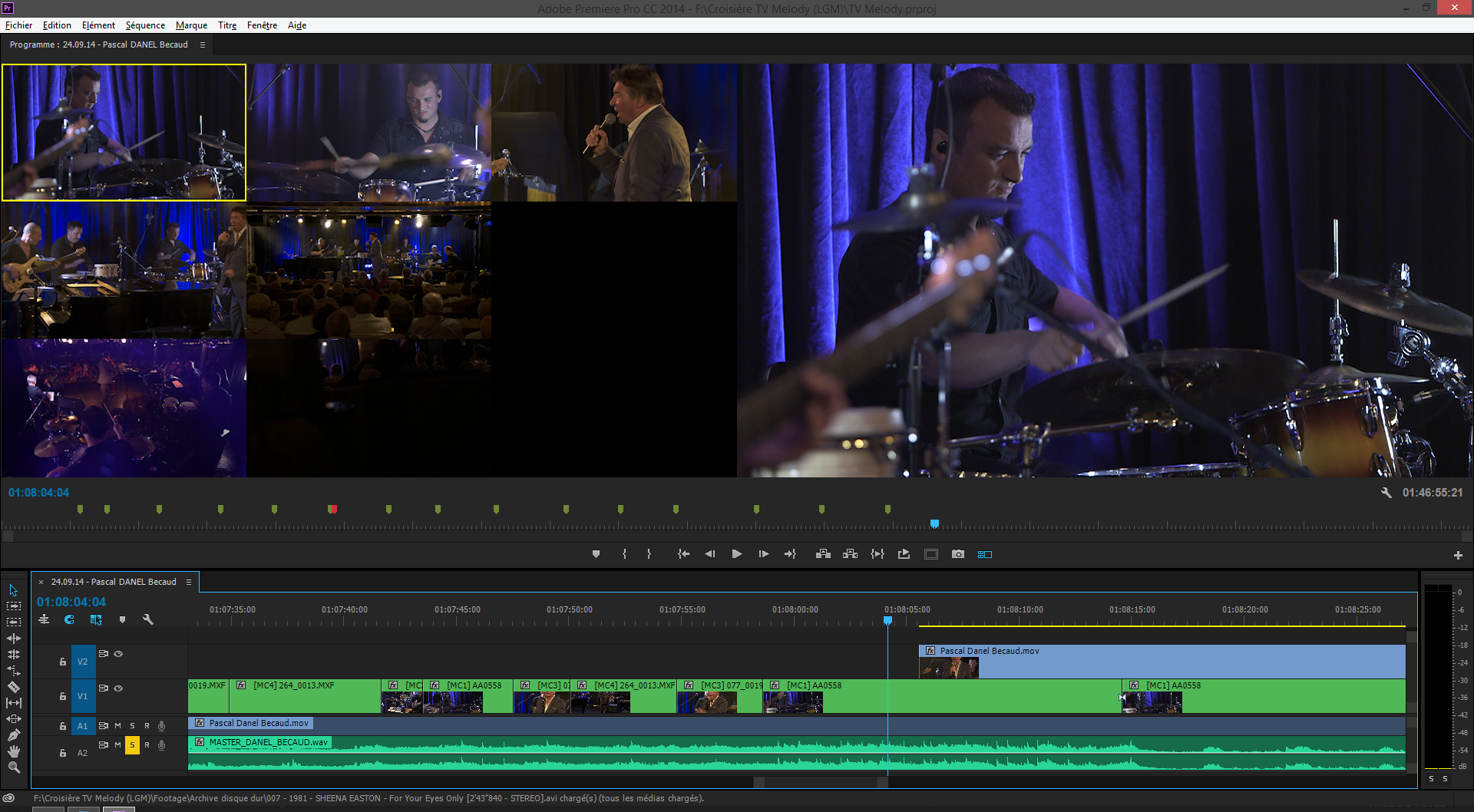
Task: Select the Rate Stretch tool
Action: pyautogui.click(x=13, y=671)
